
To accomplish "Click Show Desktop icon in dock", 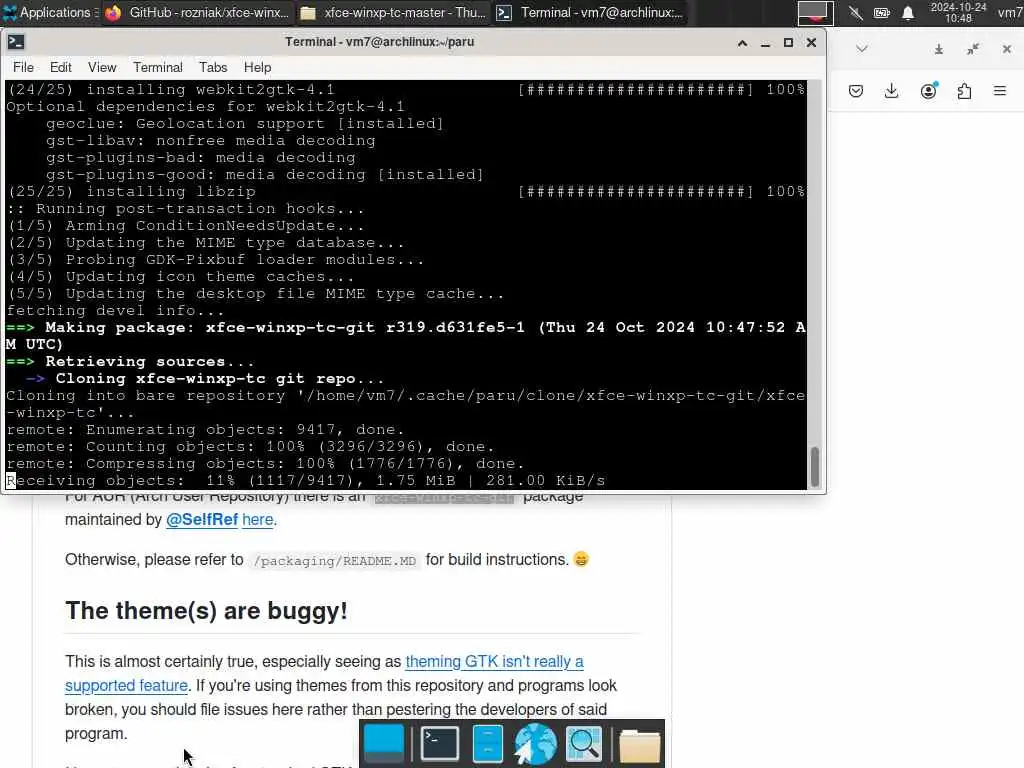I will [384, 744].
